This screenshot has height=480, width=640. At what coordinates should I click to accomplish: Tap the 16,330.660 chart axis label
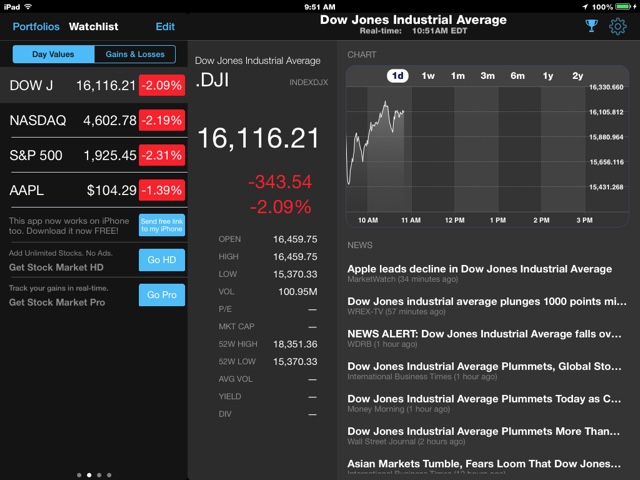pyautogui.click(x=606, y=87)
